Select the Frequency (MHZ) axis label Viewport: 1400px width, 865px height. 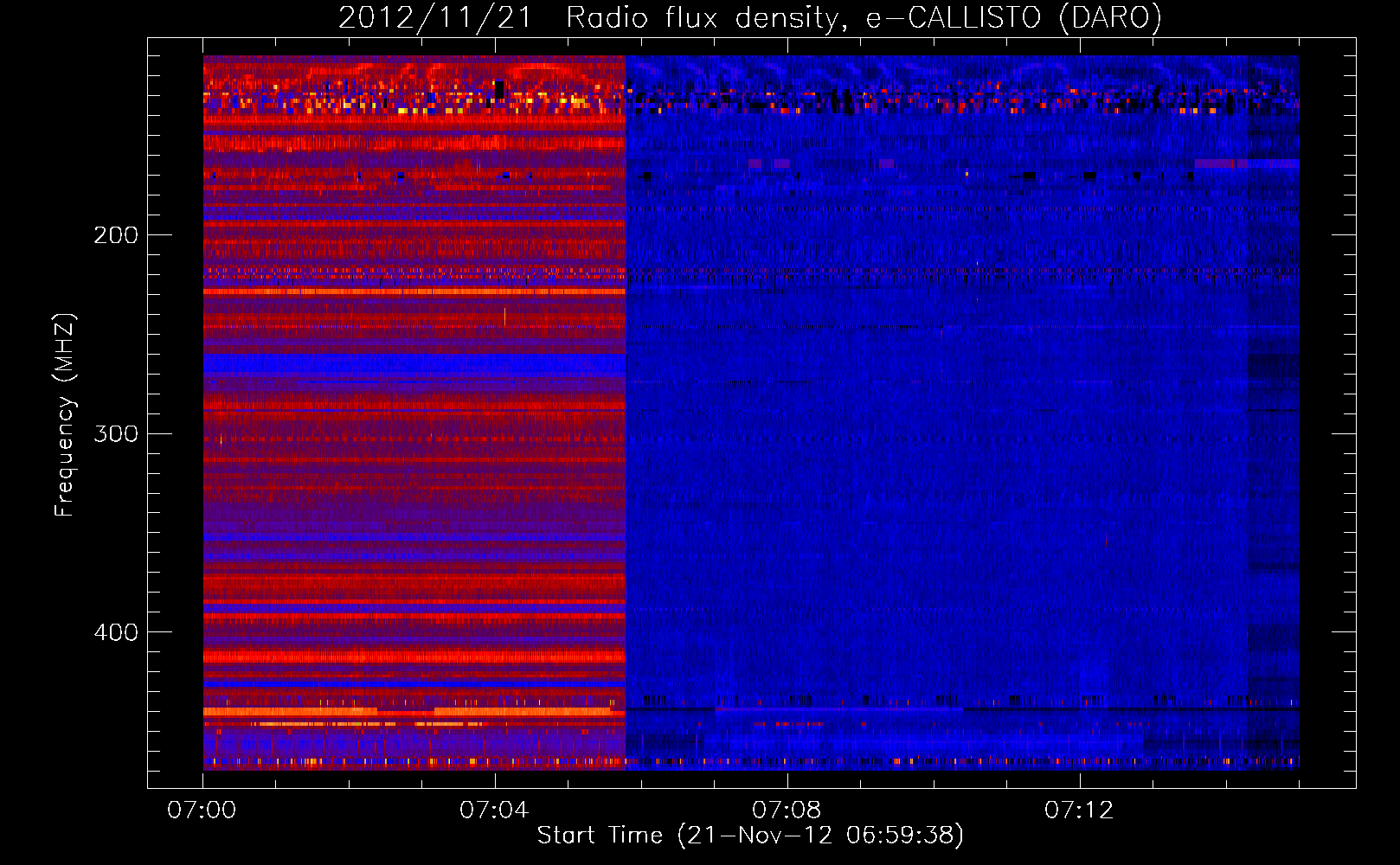65,414
